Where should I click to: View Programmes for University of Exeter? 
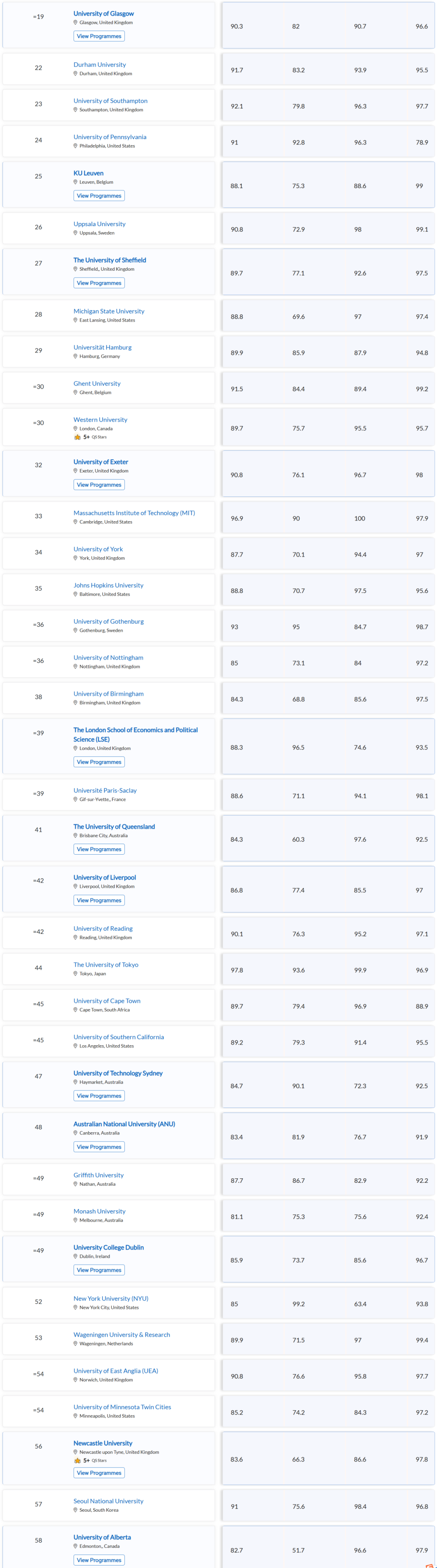point(99,485)
